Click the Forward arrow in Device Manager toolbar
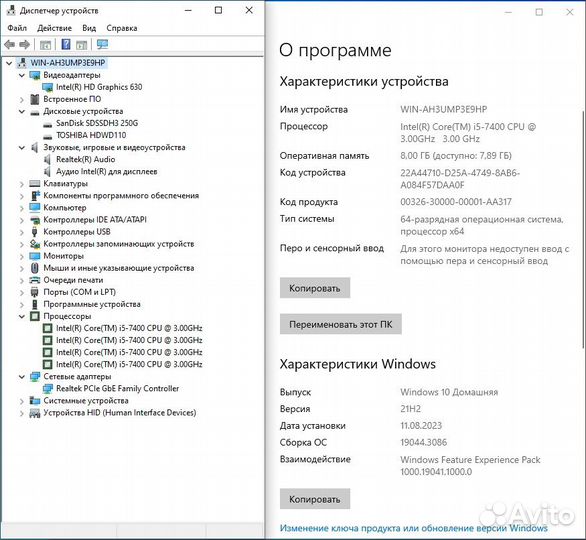The image size is (586, 540). (x=25, y=45)
